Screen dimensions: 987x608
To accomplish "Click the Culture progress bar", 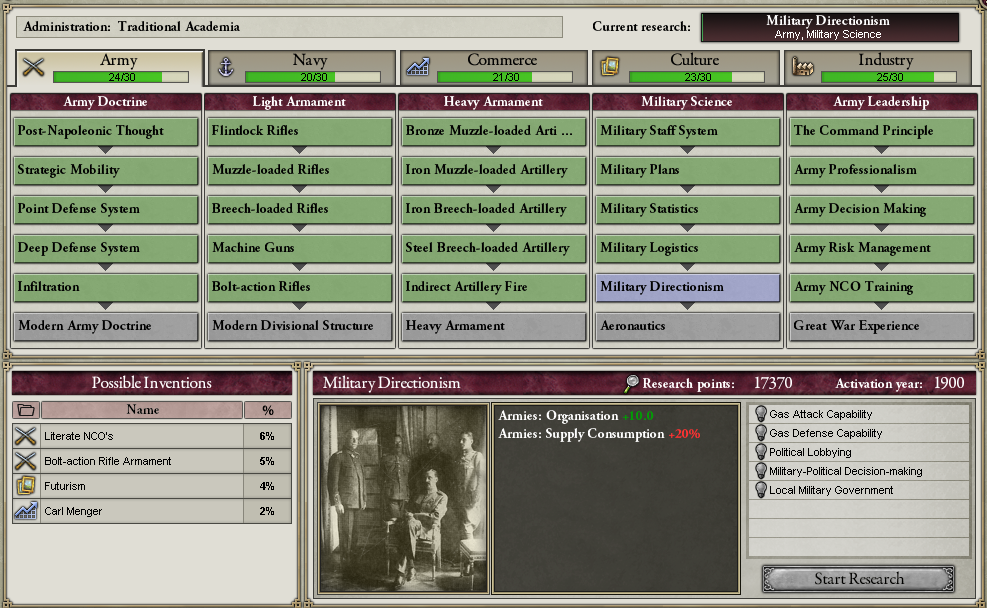I will 697,77.
